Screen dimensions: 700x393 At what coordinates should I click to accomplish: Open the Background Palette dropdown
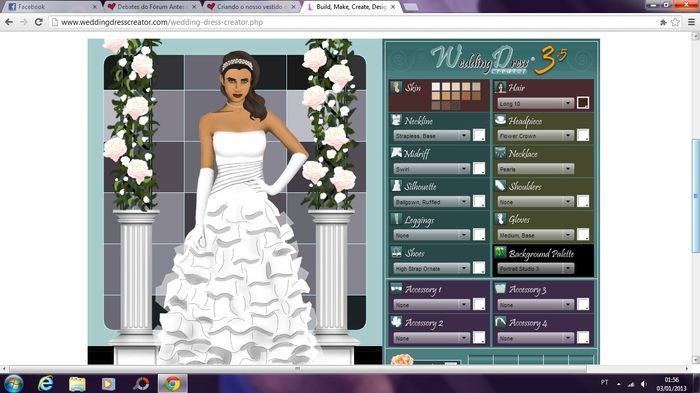click(535, 268)
